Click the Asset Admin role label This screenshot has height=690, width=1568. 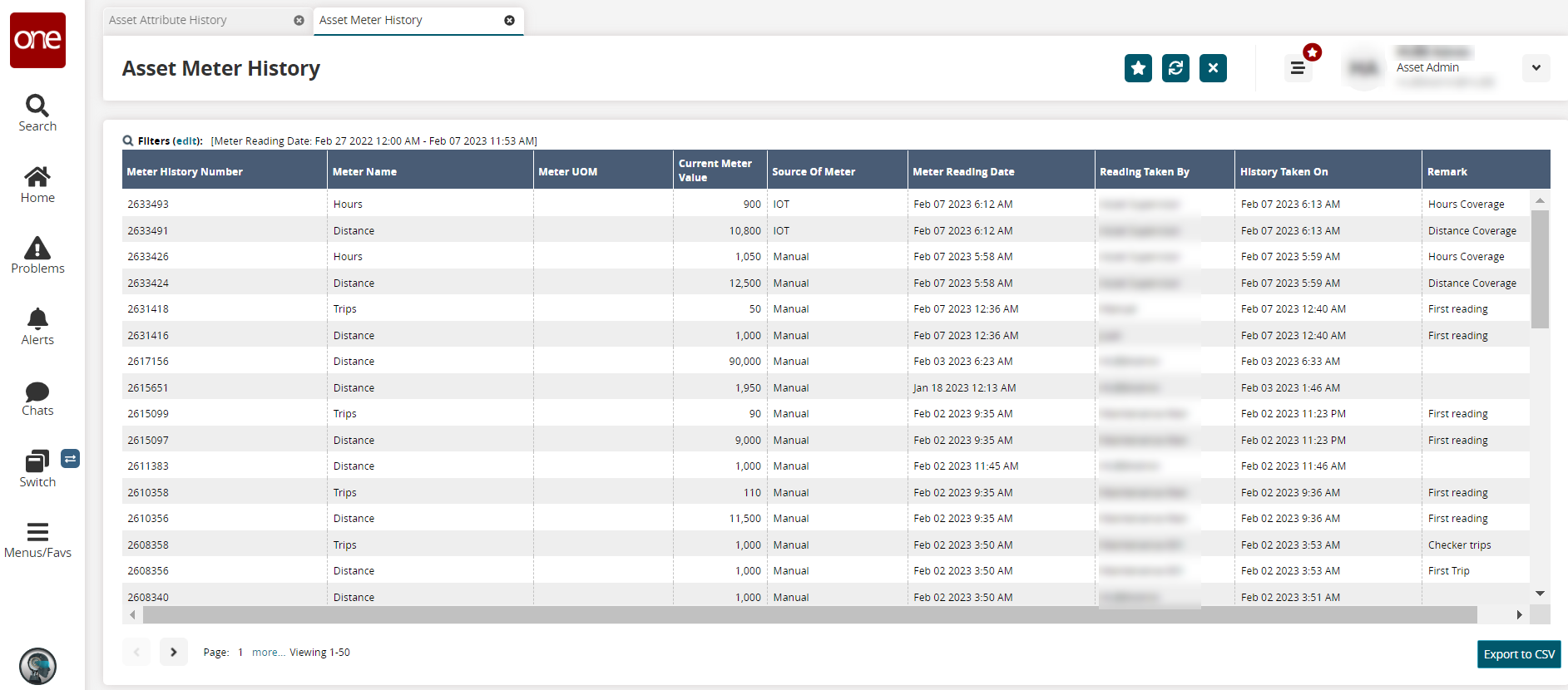tap(1427, 67)
